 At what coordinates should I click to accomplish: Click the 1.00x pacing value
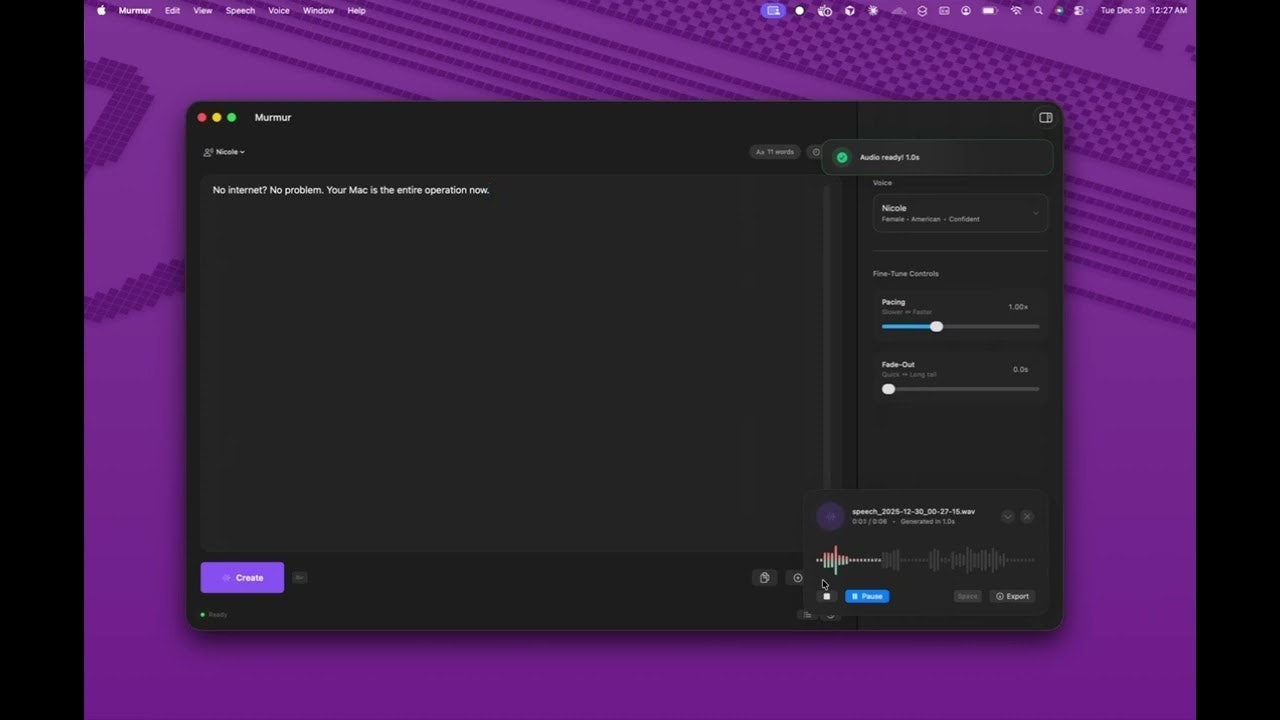pos(1018,307)
